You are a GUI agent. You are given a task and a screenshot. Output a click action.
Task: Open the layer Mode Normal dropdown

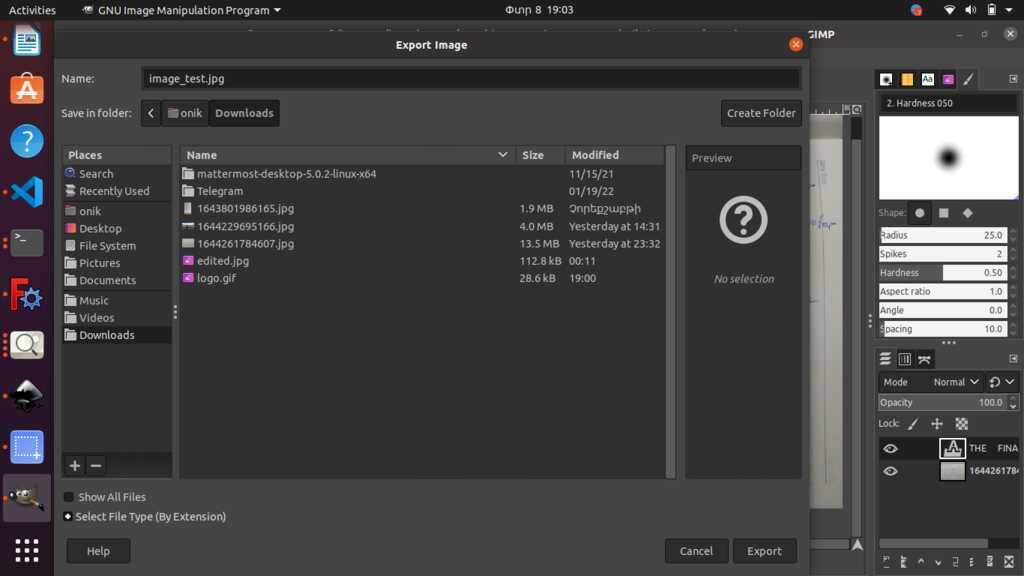(x=955, y=382)
